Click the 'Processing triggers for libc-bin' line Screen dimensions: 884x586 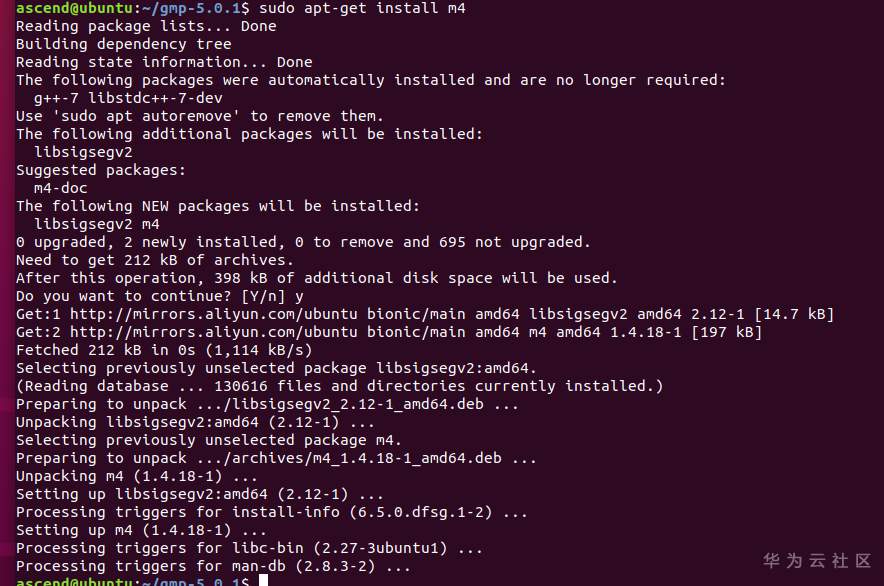point(249,548)
